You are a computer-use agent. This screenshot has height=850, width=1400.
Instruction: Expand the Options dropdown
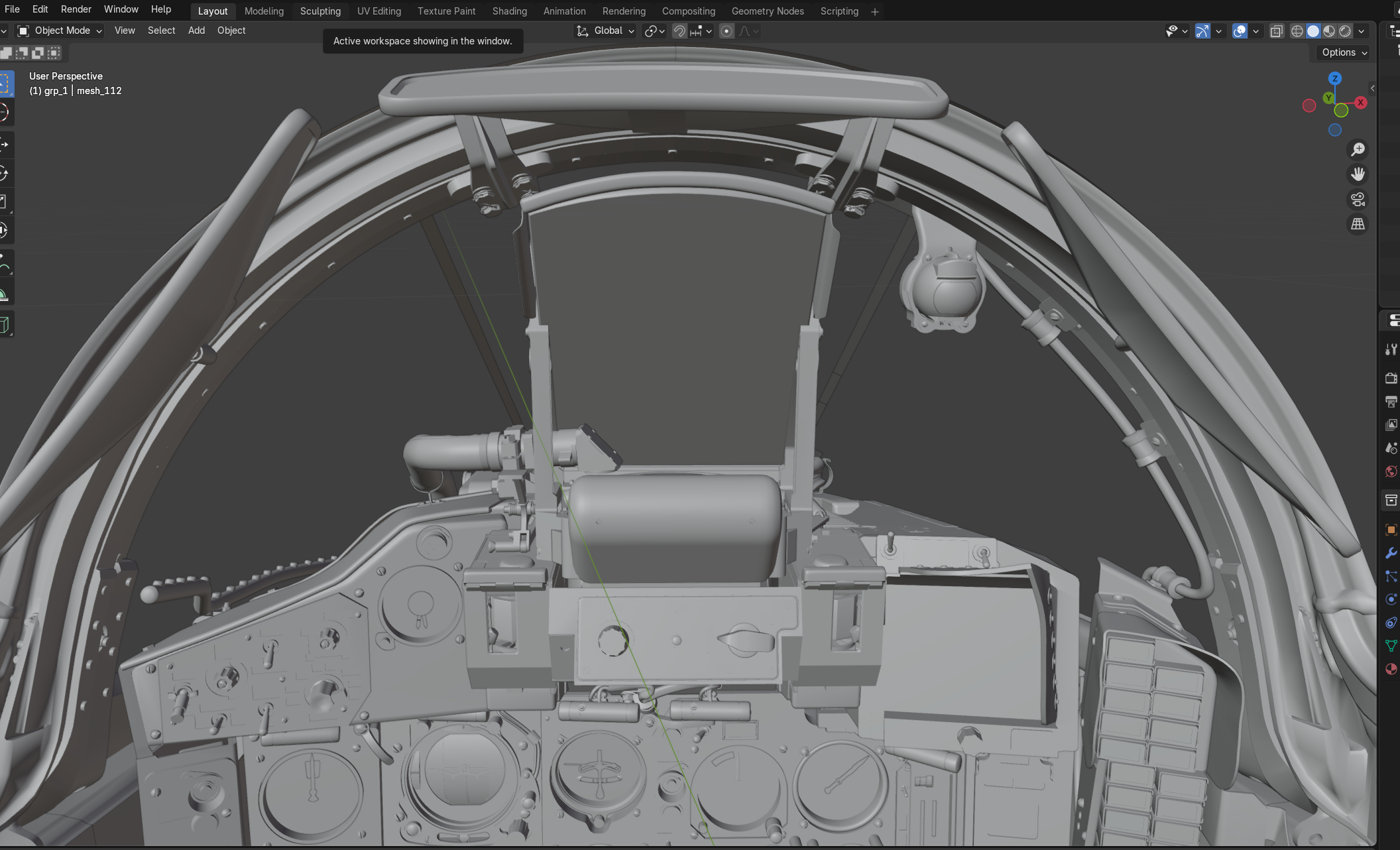(1344, 52)
